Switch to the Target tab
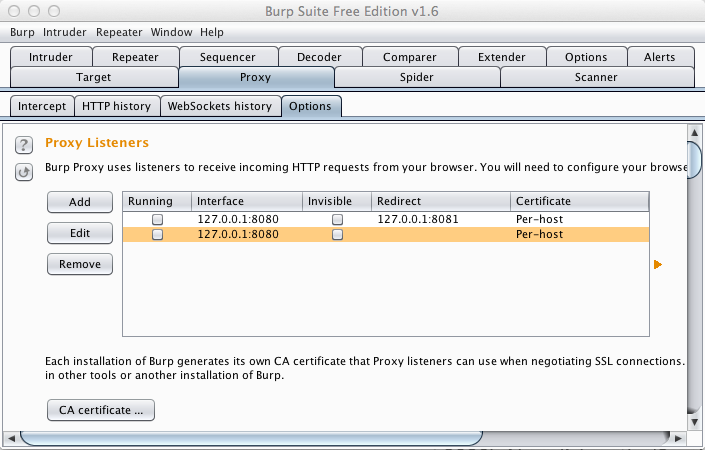This screenshot has height=450, width=705. click(x=94, y=77)
